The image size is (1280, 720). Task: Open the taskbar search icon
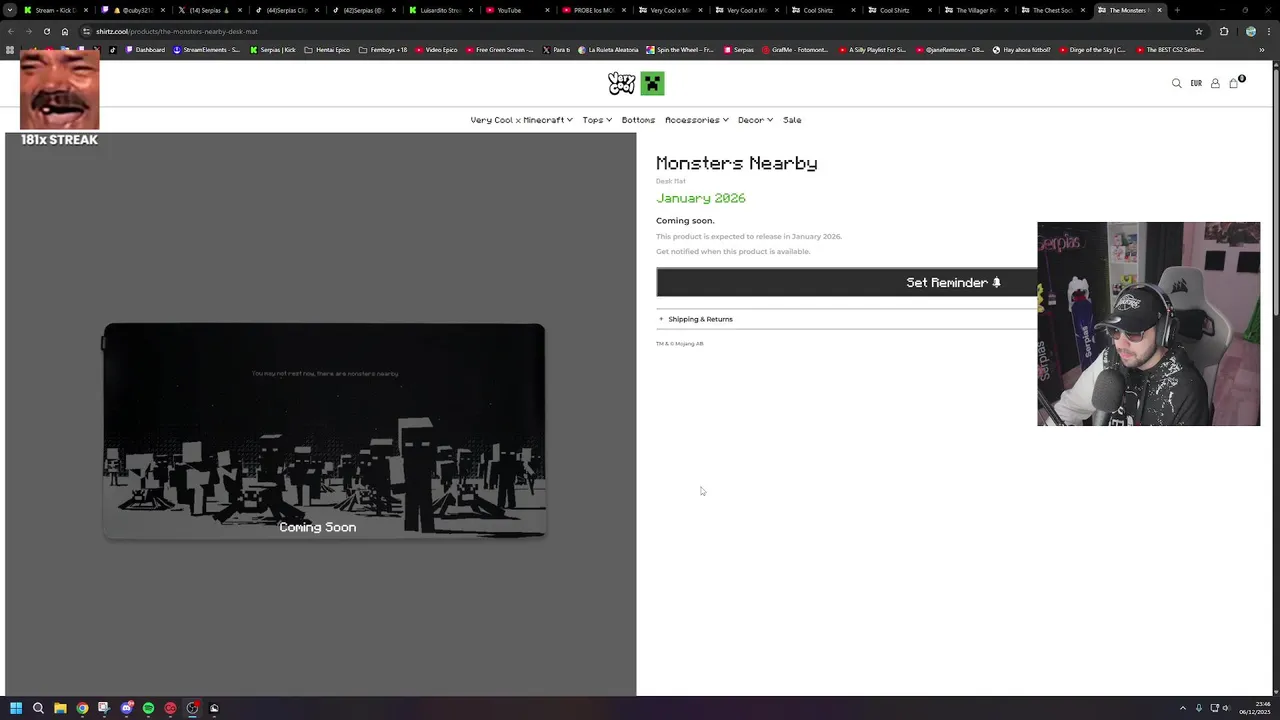[x=38, y=708]
